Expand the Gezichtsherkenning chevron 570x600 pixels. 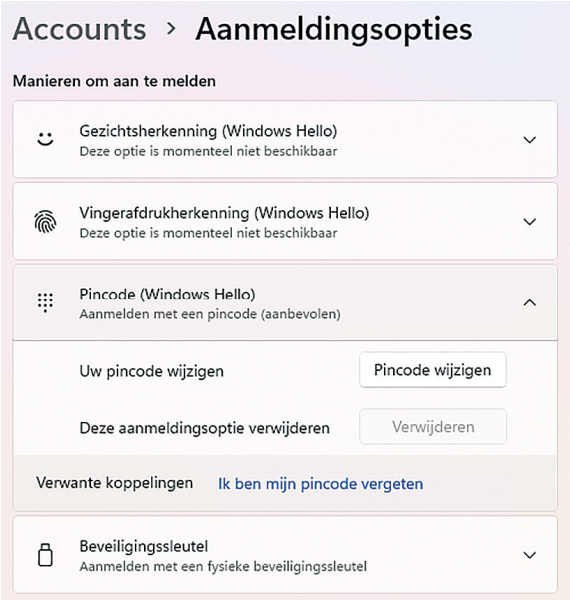529,140
